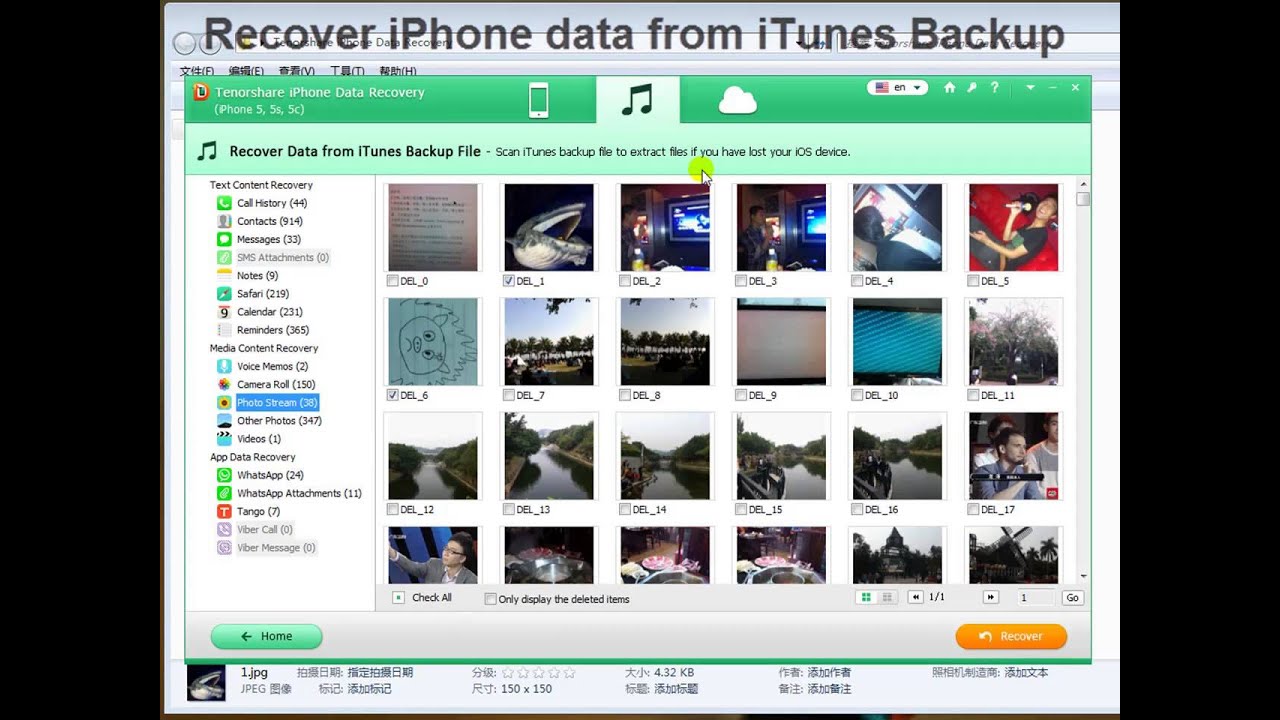Toggle the Check All checkbox
The width and height of the screenshot is (1280, 720).
point(398,597)
